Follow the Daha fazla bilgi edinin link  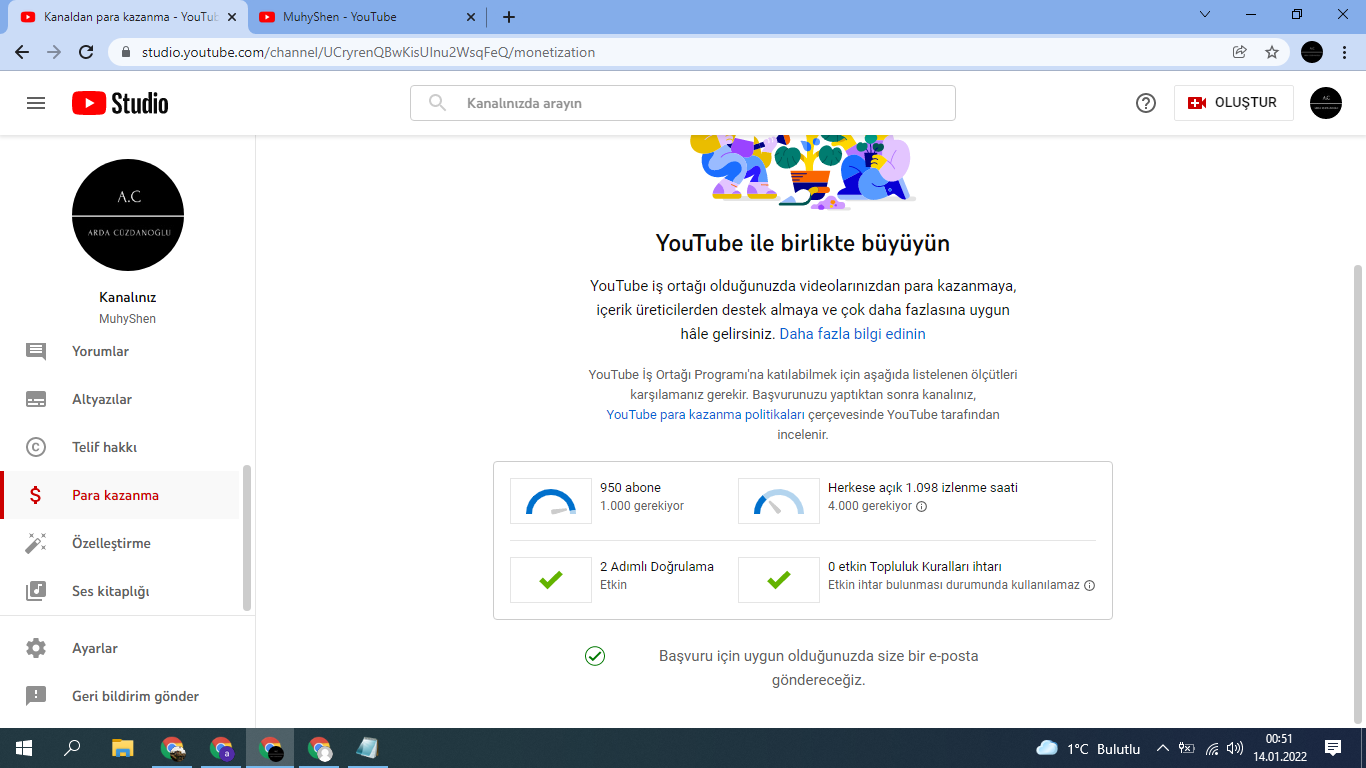852,334
